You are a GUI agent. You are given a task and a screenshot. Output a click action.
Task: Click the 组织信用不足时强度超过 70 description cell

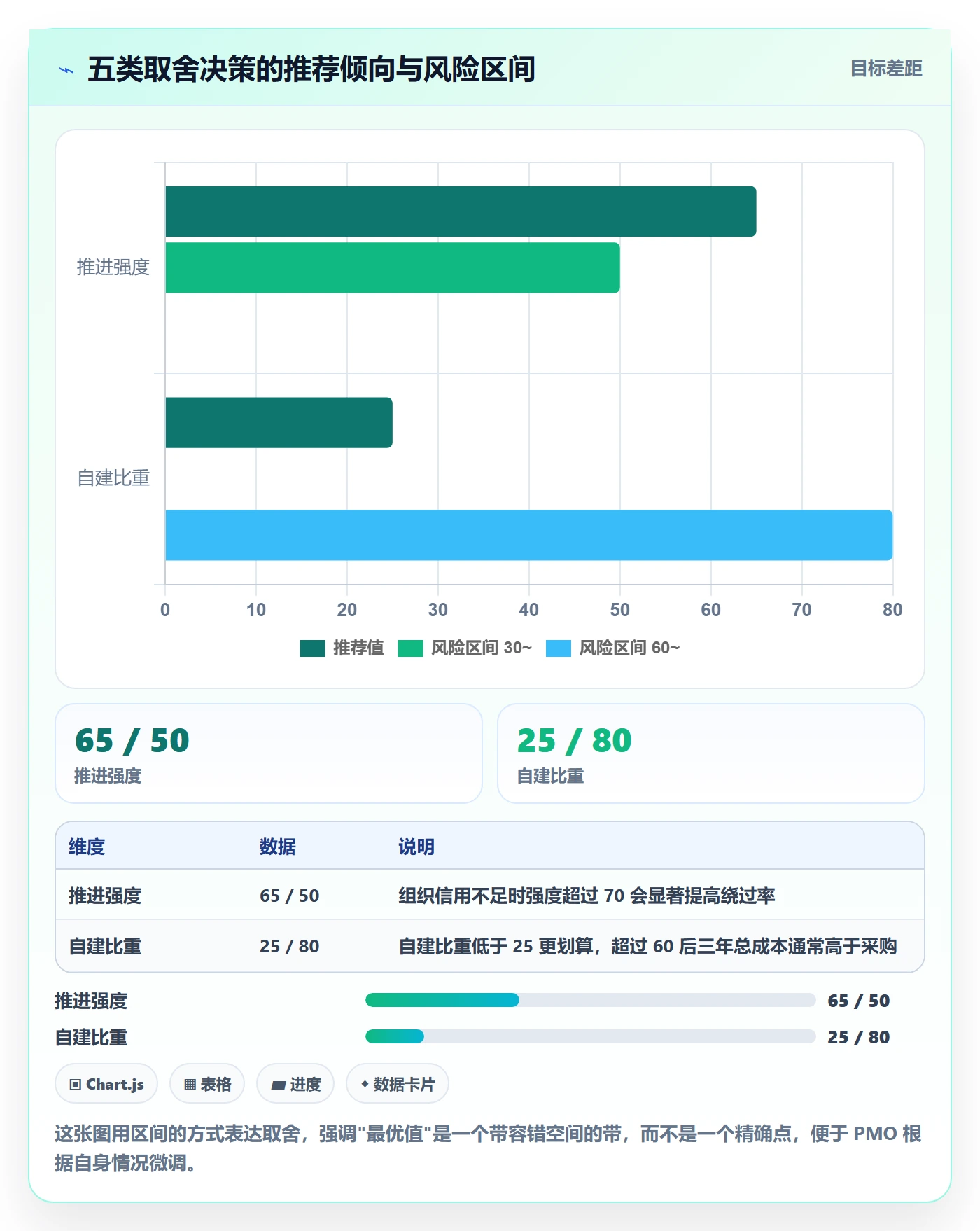click(587, 896)
